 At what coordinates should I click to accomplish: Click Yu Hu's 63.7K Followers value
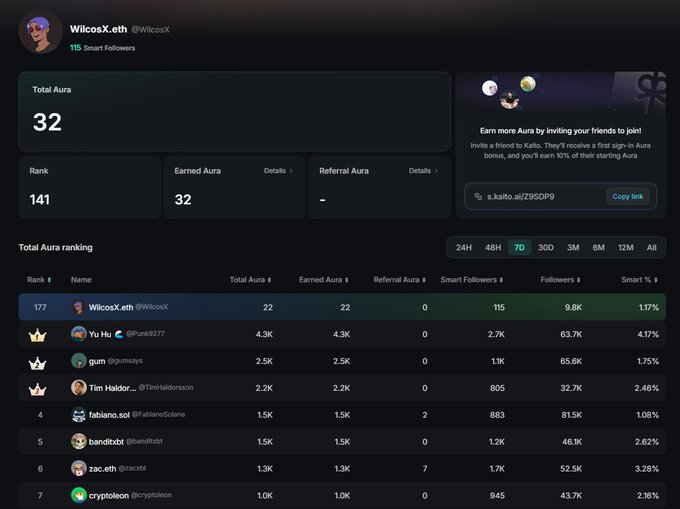click(571, 334)
